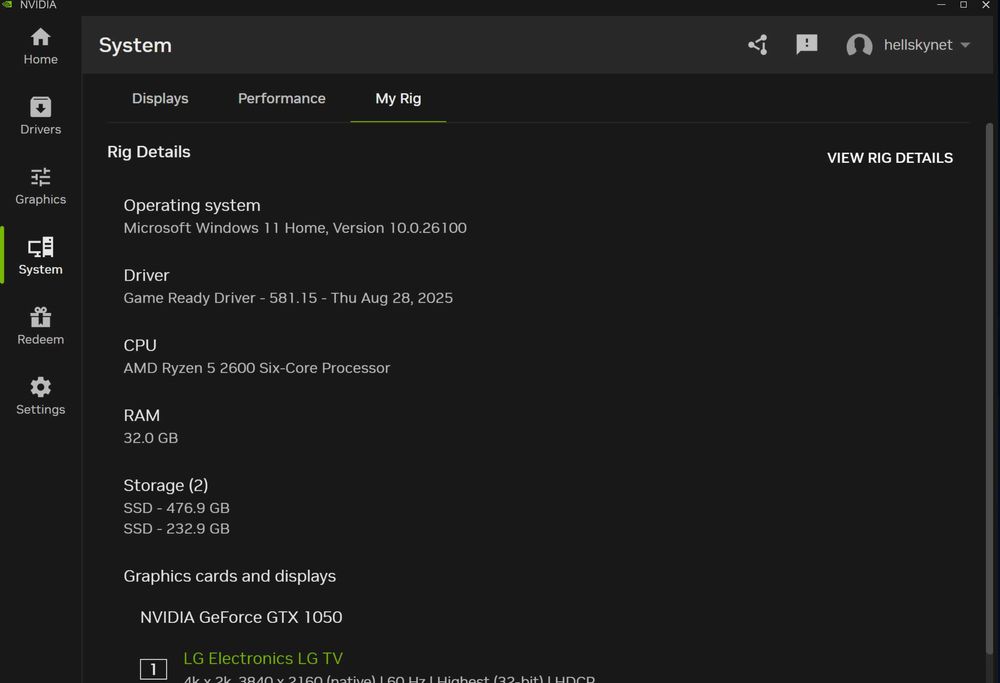Viewport: 1000px width, 683px height.
Task: Open the Graphics settings sidebar item
Action: 40,186
